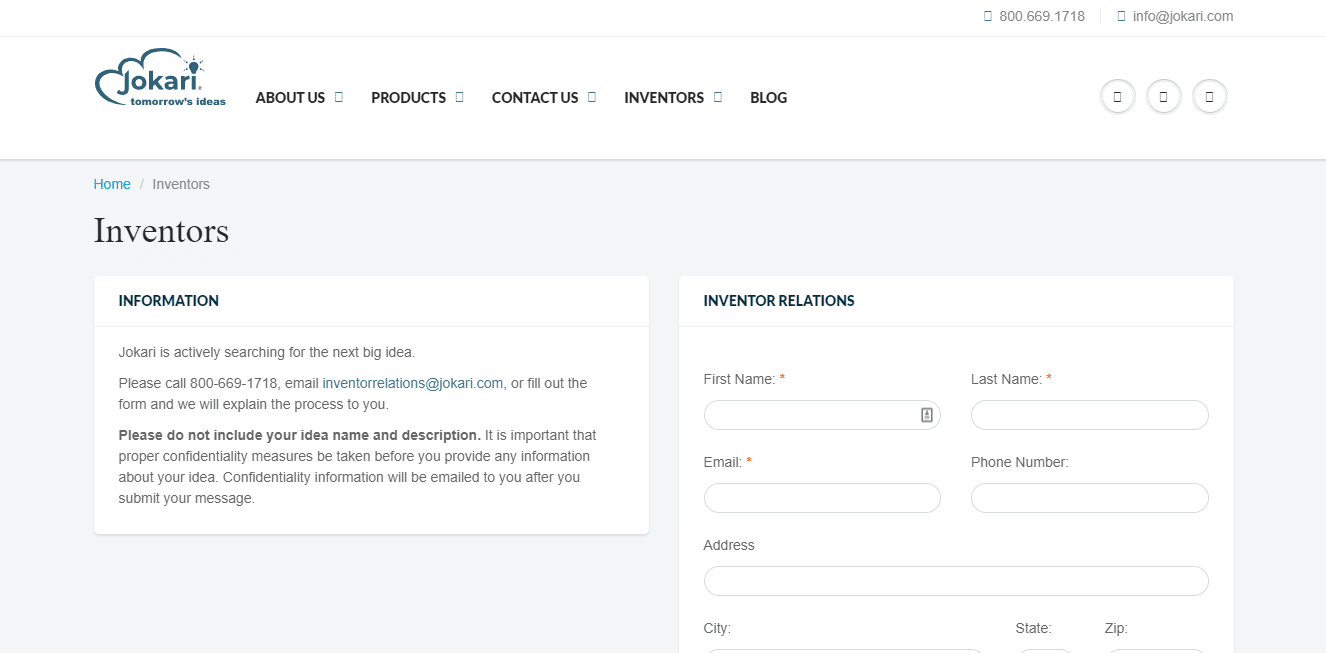Go to the Blog page
The image size is (1326, 653).
click(768, 98)
